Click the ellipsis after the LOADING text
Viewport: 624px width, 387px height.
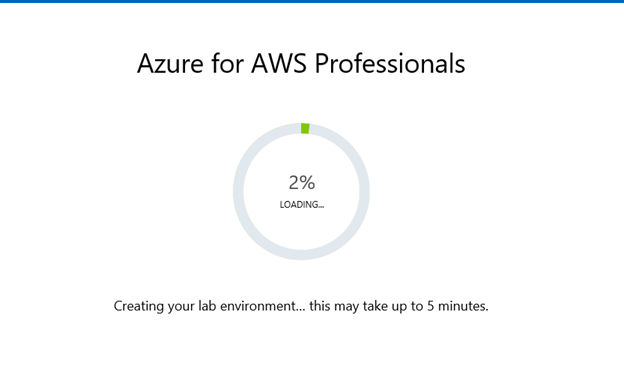tap(321, 207)
